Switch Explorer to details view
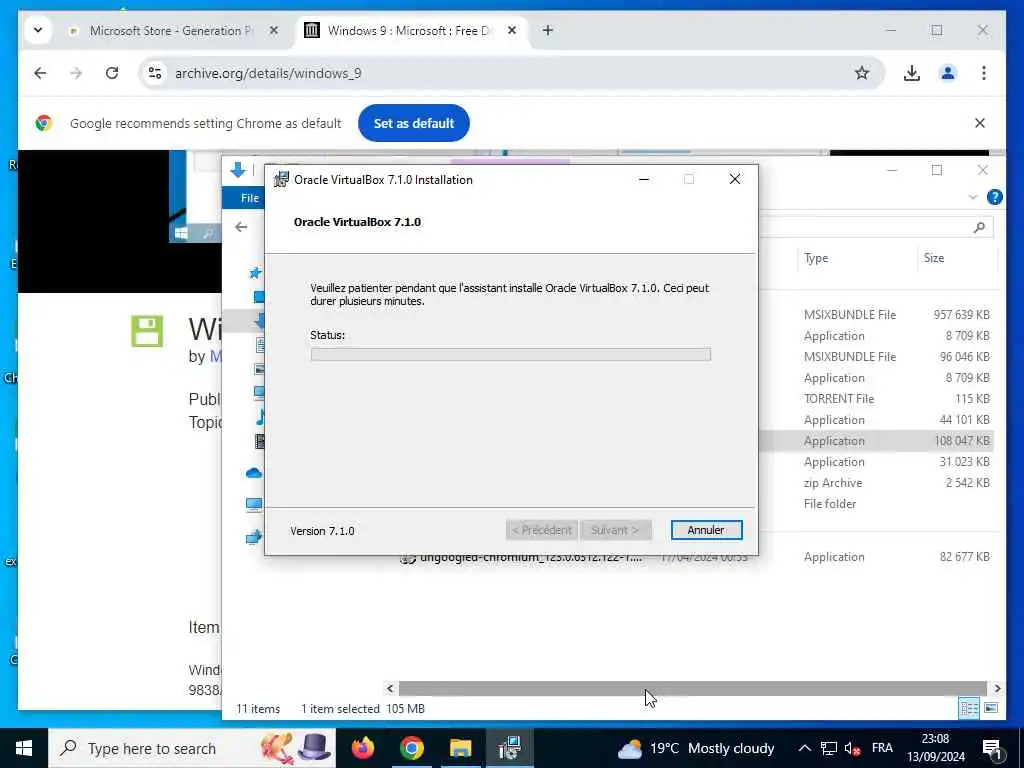Image resolution: width=1024 pixels, height=768 pixels. [x=969, y=709]
